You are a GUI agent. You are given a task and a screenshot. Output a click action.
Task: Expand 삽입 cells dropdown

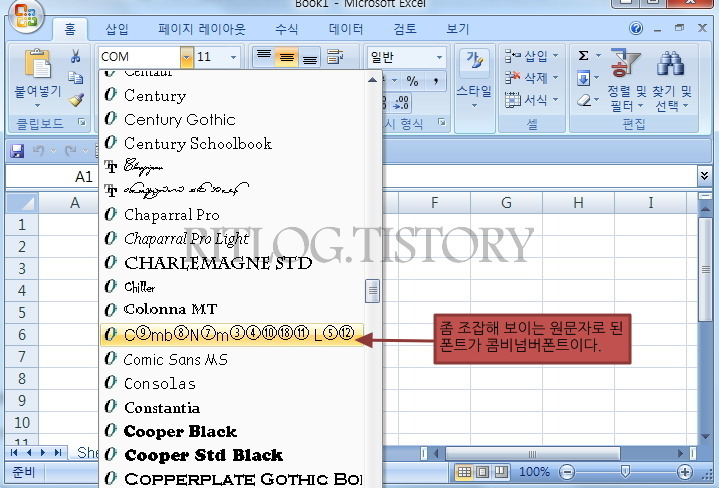coord(556,55)
